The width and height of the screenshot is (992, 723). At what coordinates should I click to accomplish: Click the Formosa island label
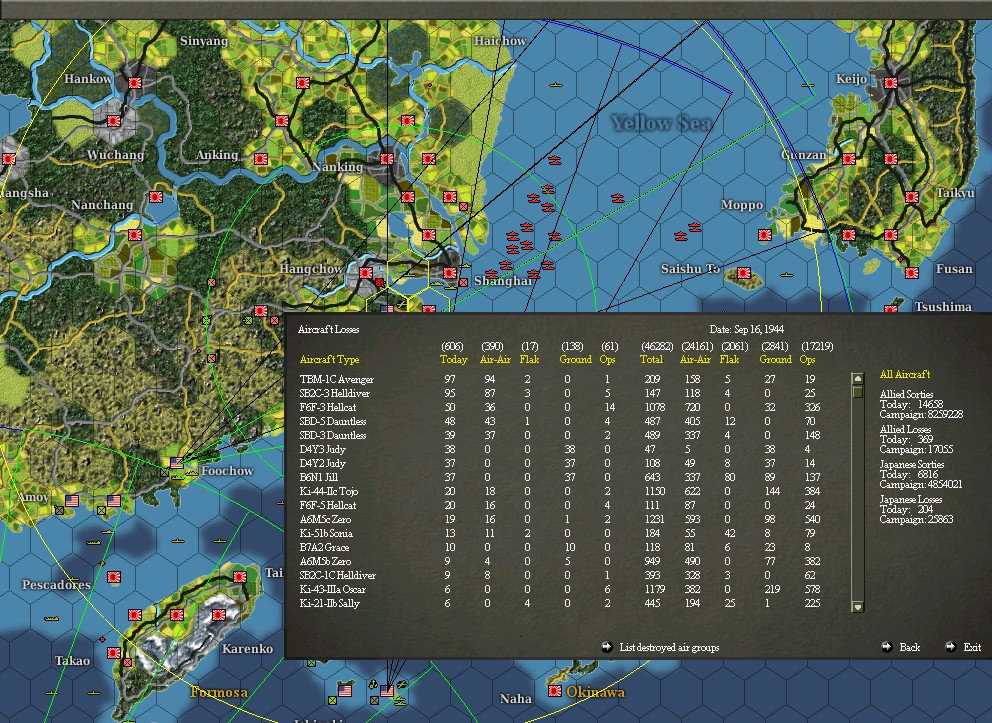219,692
